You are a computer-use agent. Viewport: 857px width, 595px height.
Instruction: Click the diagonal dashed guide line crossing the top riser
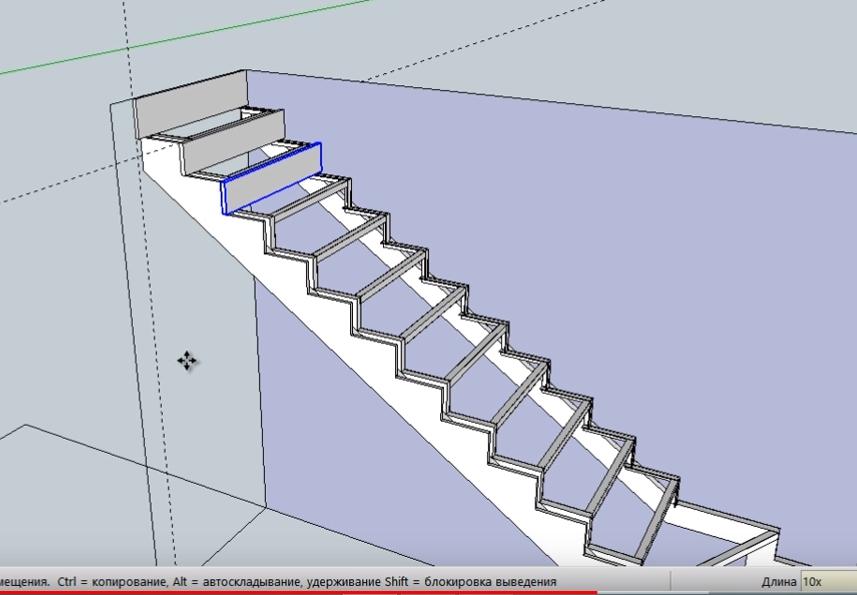60,184
